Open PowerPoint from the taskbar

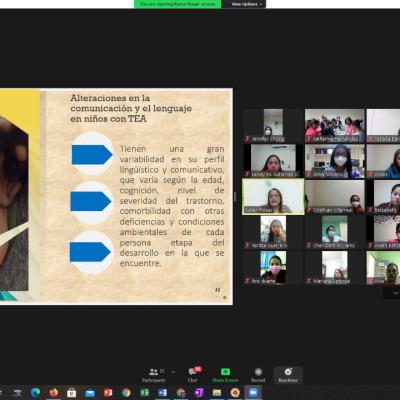point(108,392)
